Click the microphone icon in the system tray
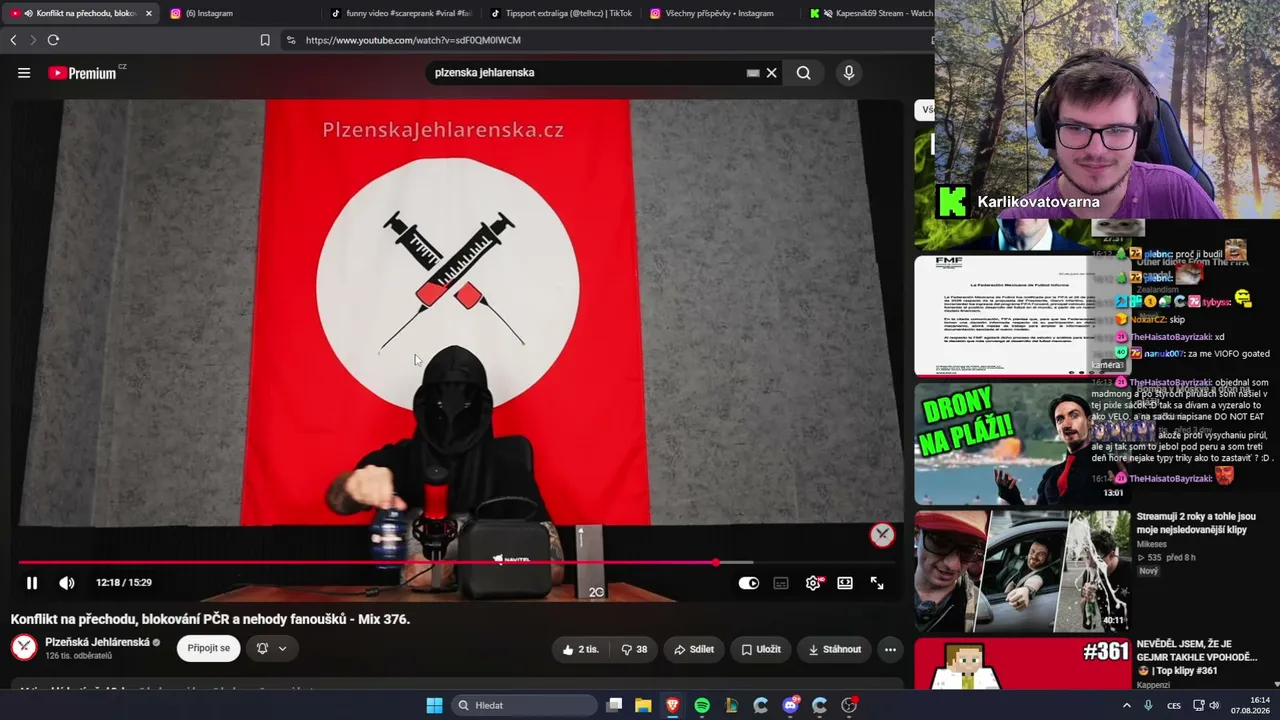This screenshot has height=720, width=1280. click(1148, 705)
